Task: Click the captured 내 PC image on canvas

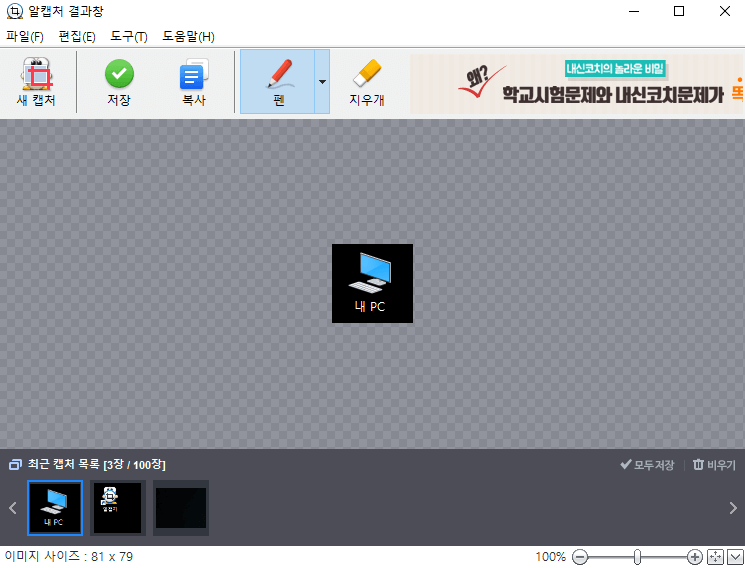Action: pyautogui.click(x=372, y=283)
